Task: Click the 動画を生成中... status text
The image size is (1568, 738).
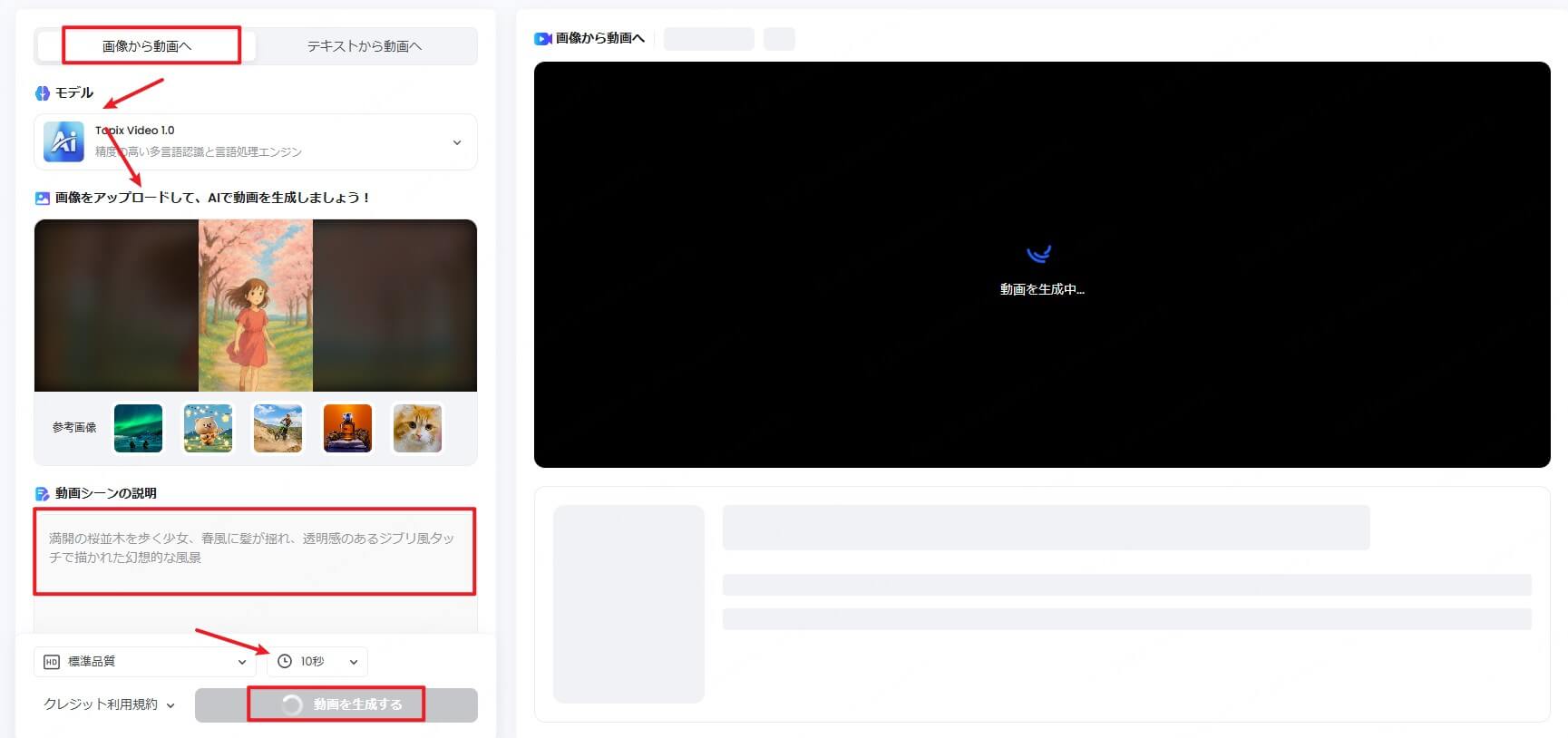Action: [1042, 289]
